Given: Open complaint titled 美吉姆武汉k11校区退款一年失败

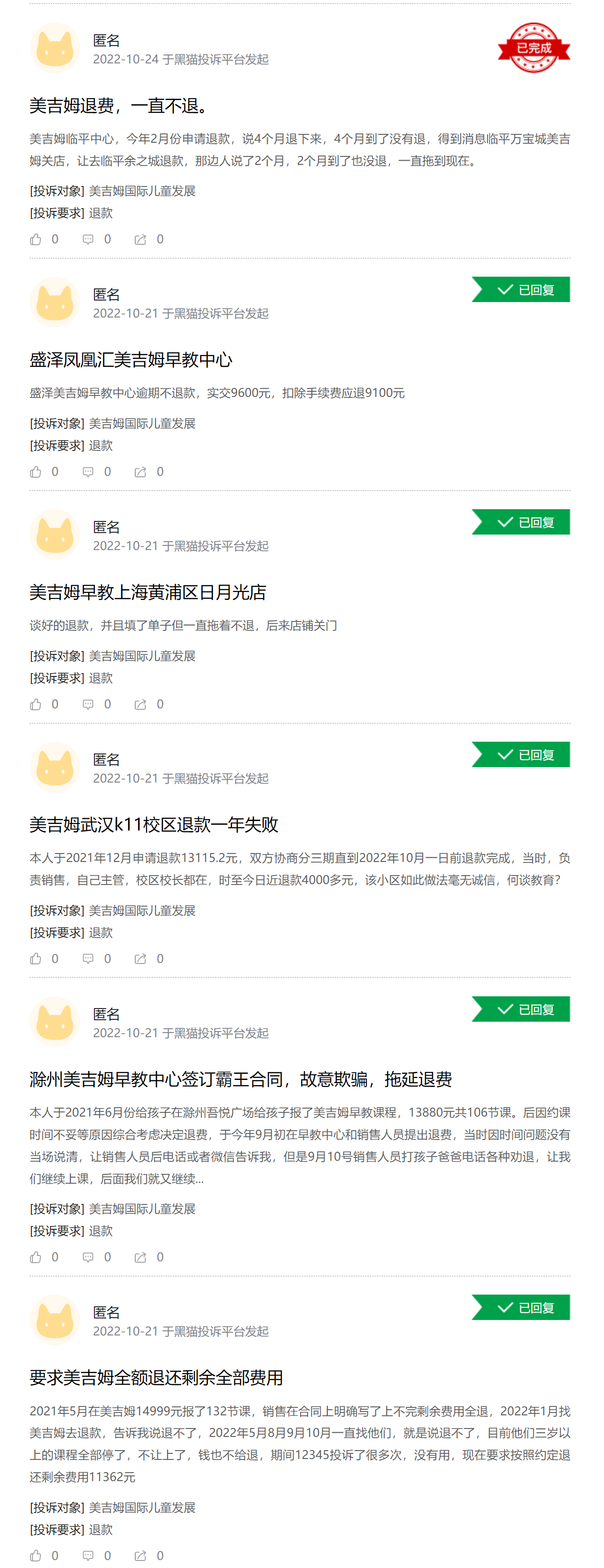Looking at the screenshot, I should [x=154, y=825].
